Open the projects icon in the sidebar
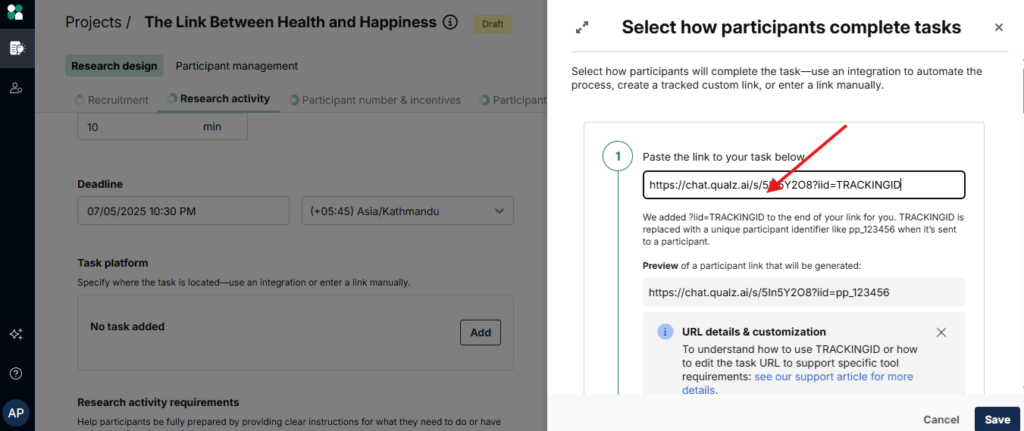Viewport: 1024px width, 431px height. tap(16, 47)
